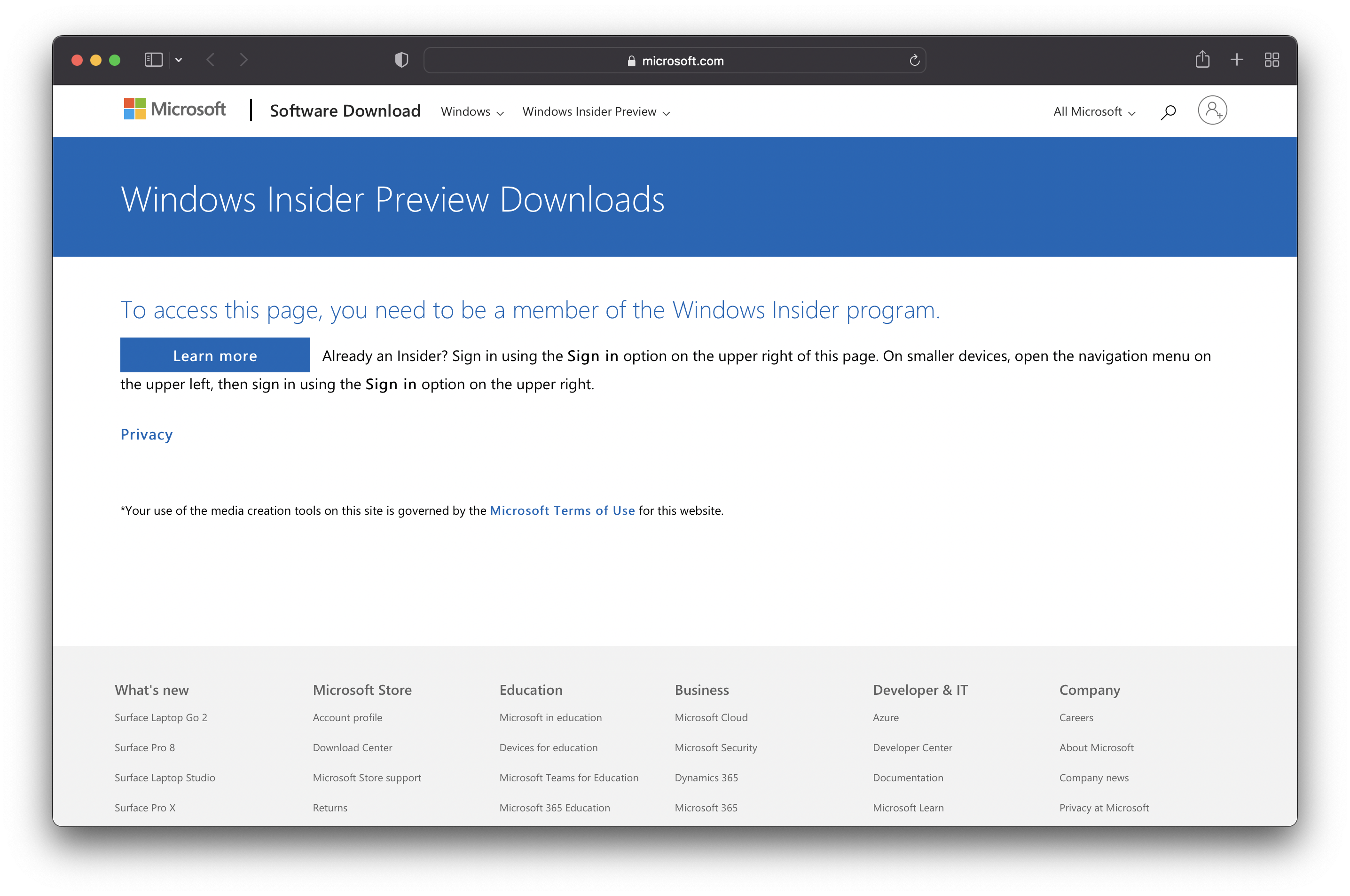Reload the page with the refresh icon
This screenshot has height=896, width=1350.
pos(914,61)
